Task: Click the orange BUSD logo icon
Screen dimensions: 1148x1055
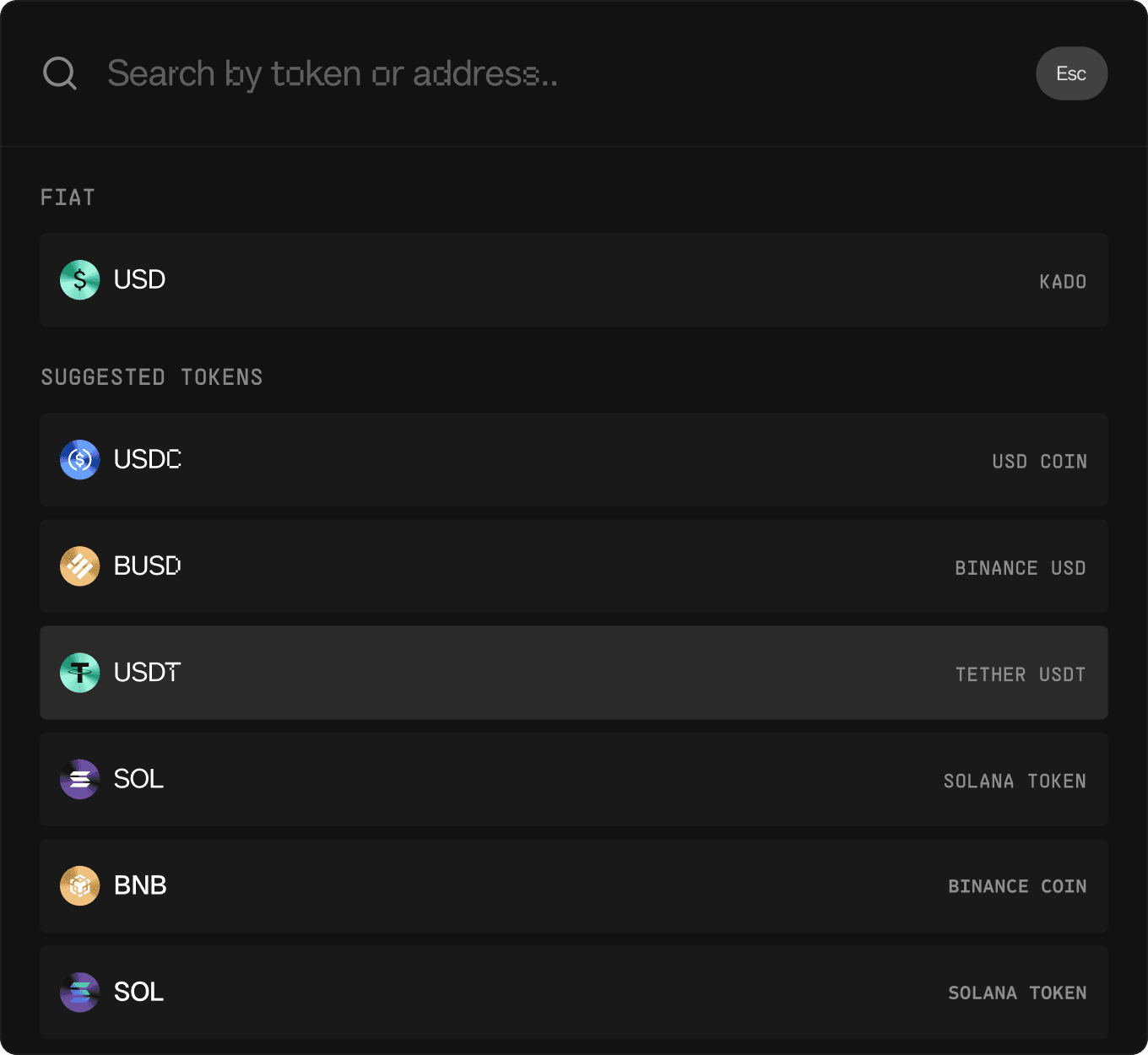Action: 80,566
